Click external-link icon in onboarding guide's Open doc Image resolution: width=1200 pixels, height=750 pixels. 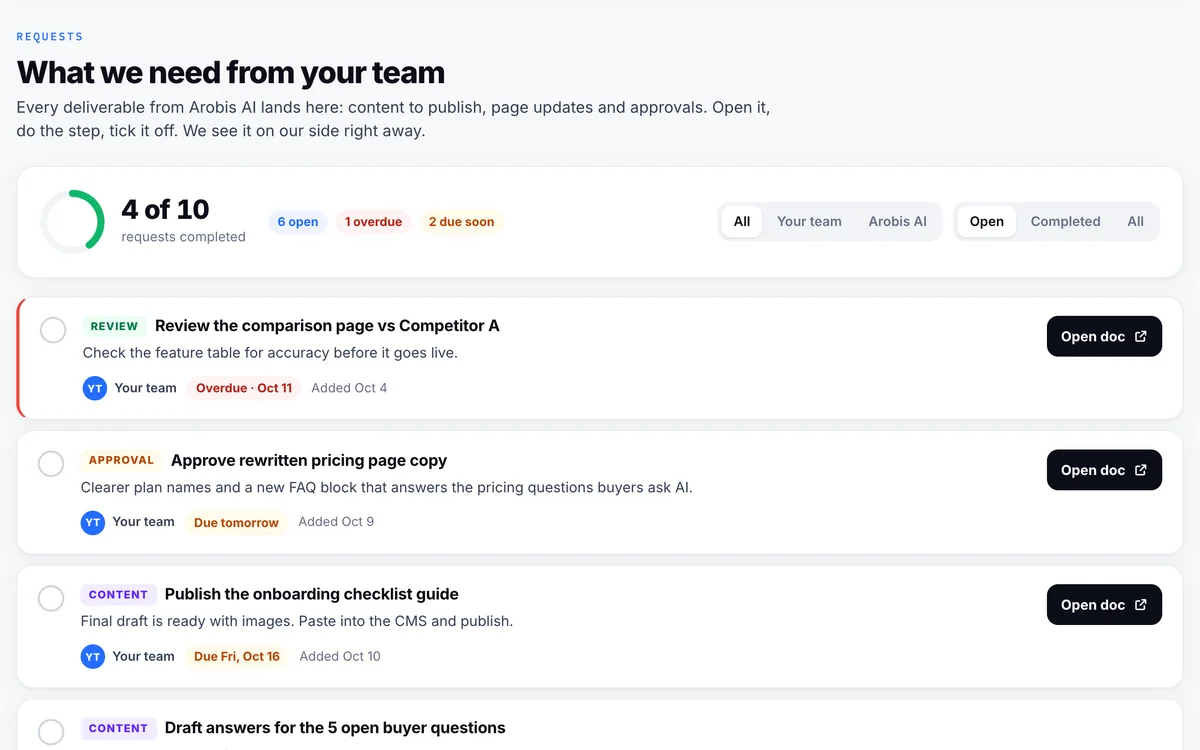[x=1141, y=605]
